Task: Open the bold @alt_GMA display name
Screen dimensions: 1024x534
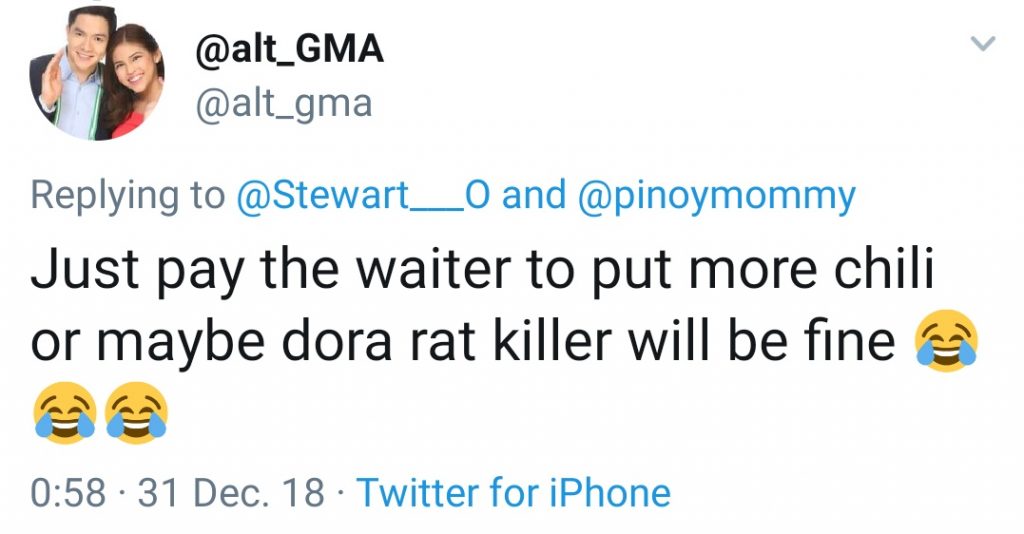Action: [x=285, y=48]
